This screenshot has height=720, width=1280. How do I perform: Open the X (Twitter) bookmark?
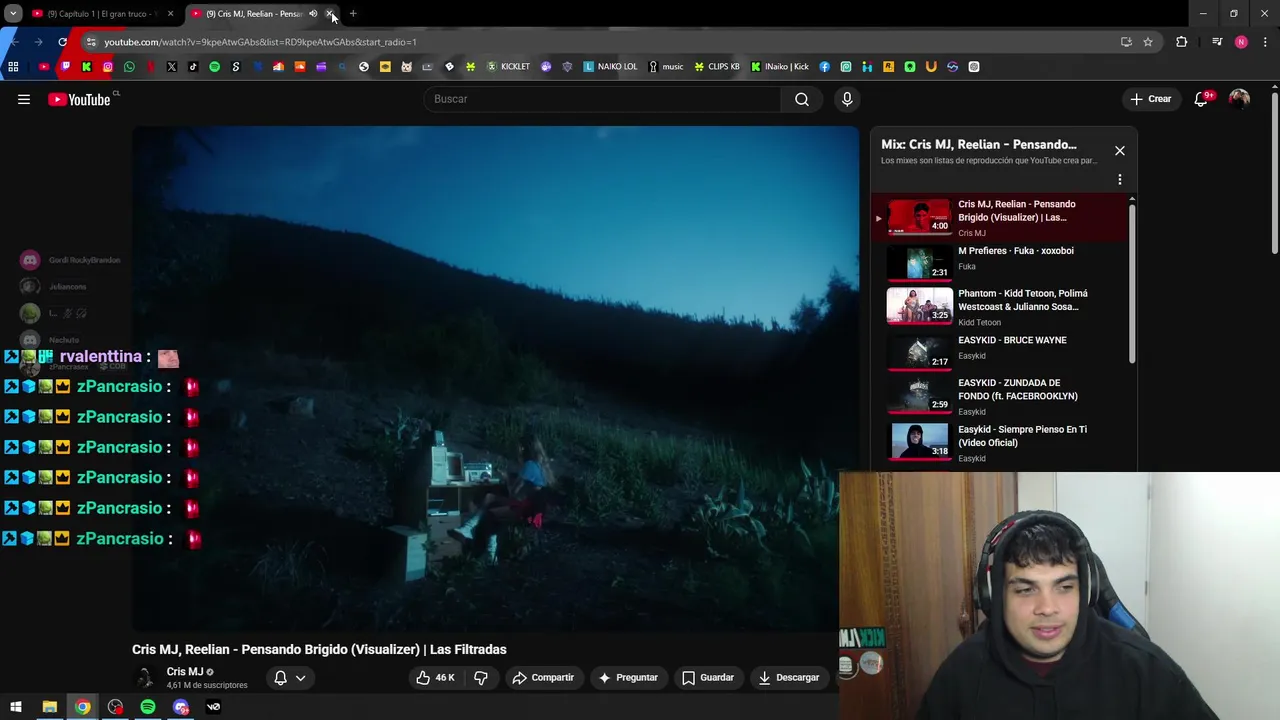point(172,67)
